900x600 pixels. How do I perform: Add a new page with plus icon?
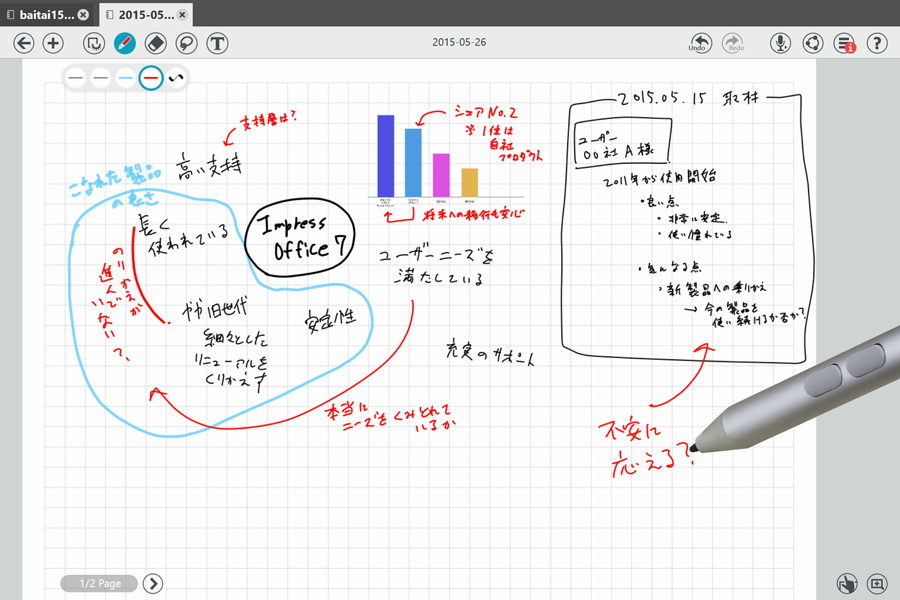pyautogui.click(x=54, y=43)
